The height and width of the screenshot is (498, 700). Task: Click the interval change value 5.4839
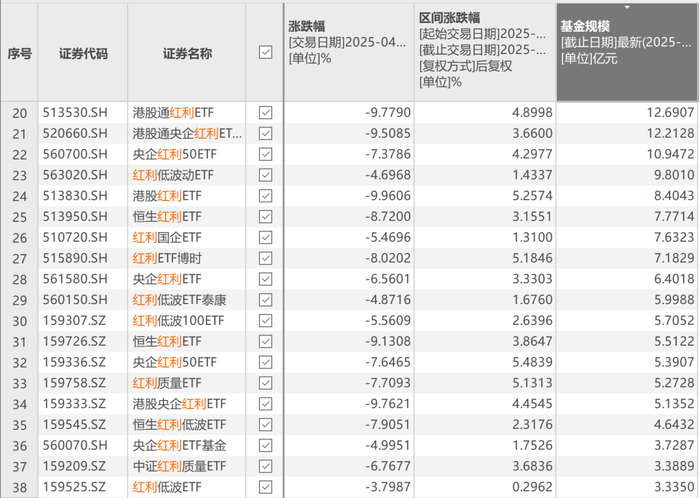[532, 362]
